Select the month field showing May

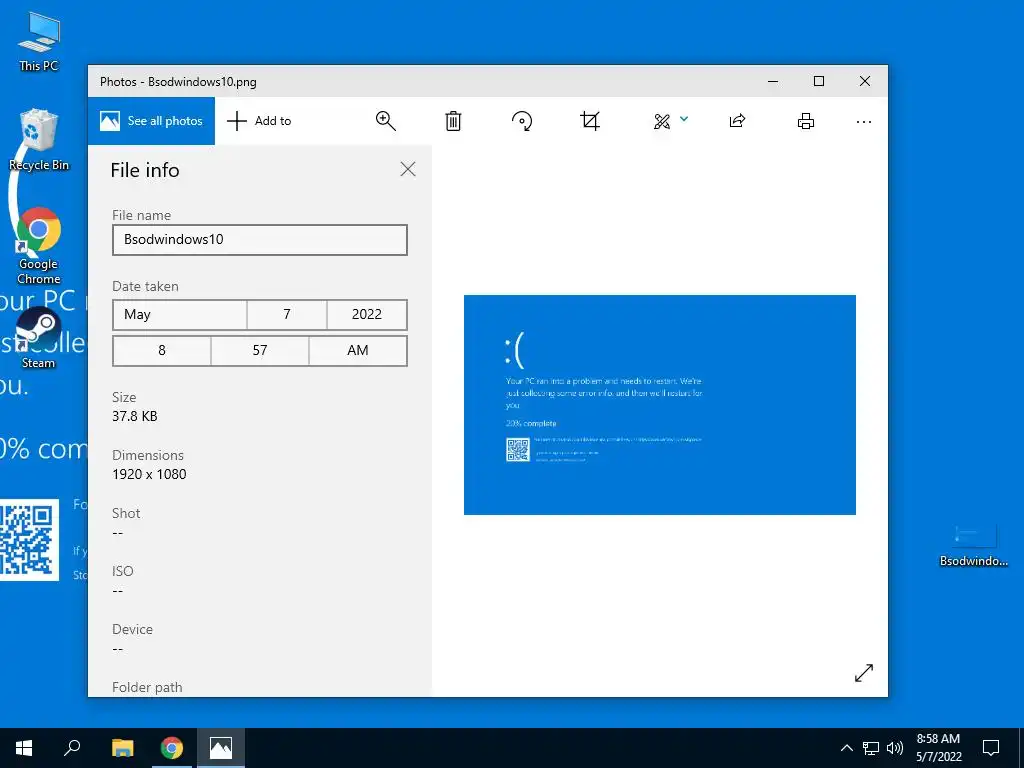pos(180,315)
